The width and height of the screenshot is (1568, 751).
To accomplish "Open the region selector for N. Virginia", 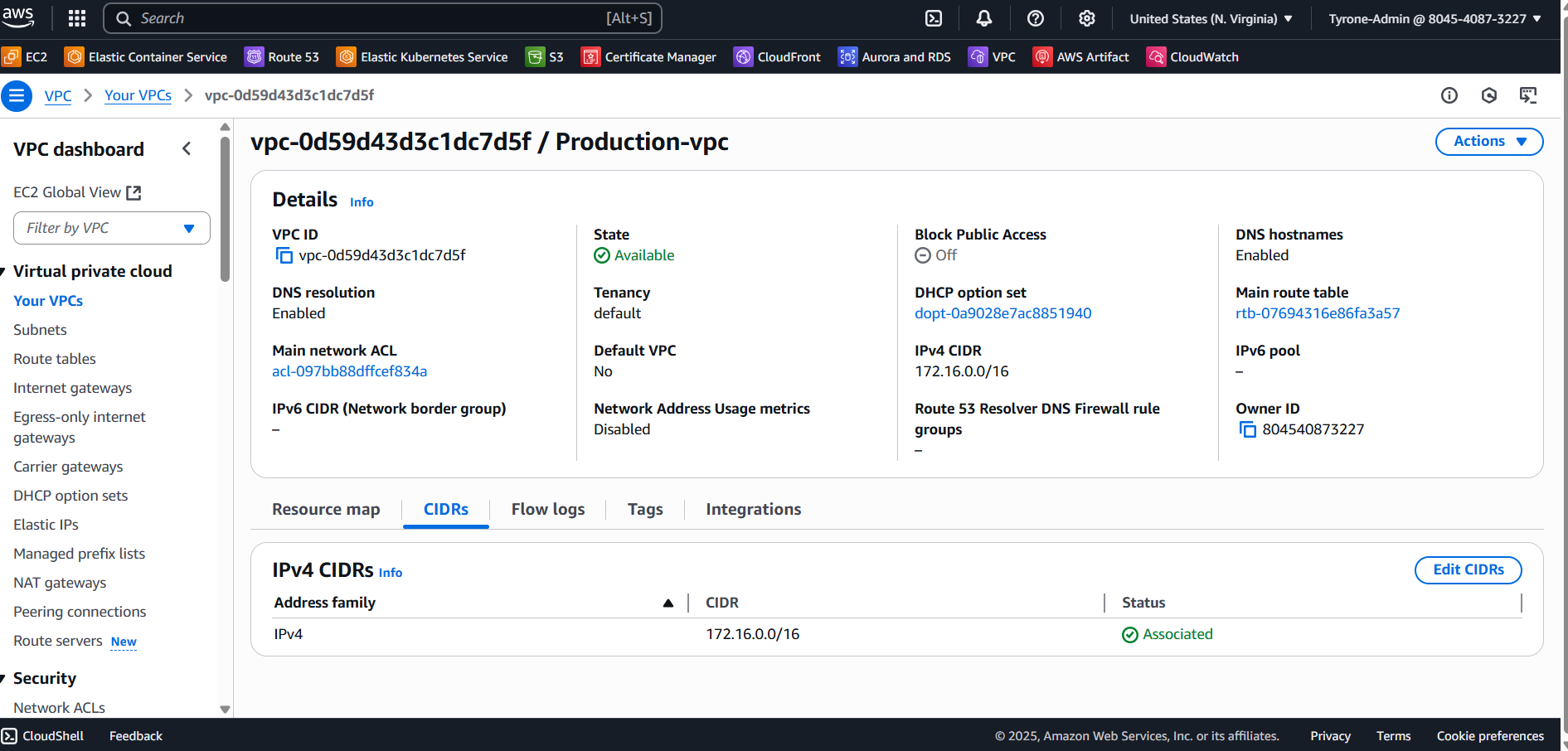I will [1210, 17].
